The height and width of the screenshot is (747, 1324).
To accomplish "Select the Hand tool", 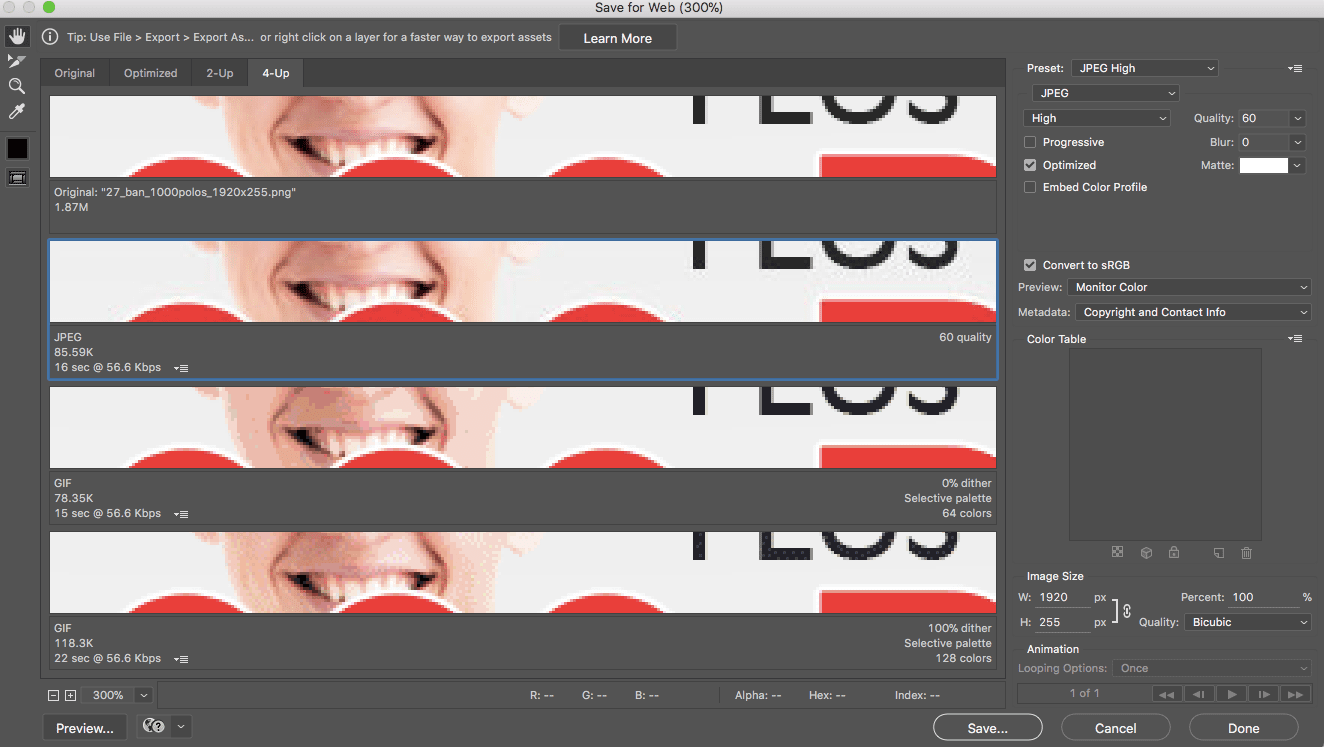I will pyautogui.click(x=17, y=37).
